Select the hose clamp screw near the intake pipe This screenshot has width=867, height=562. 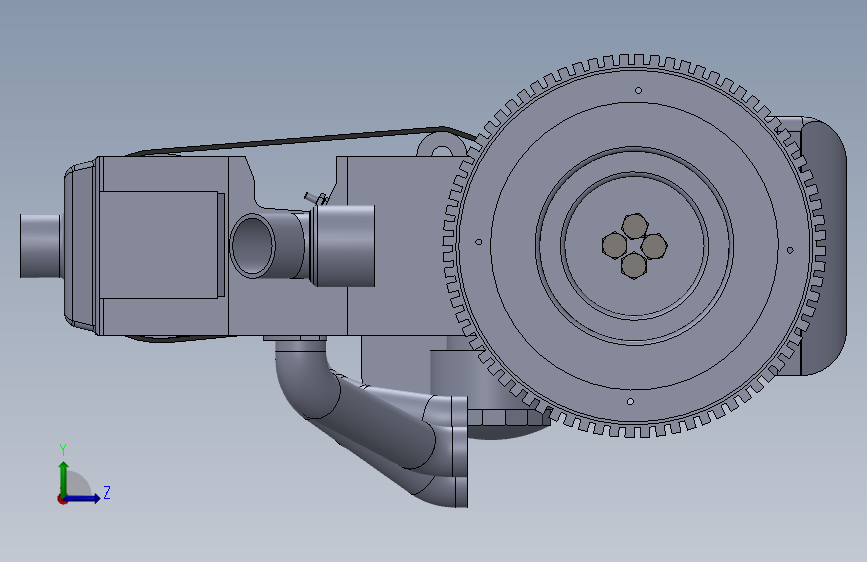(x=315, y=197)
